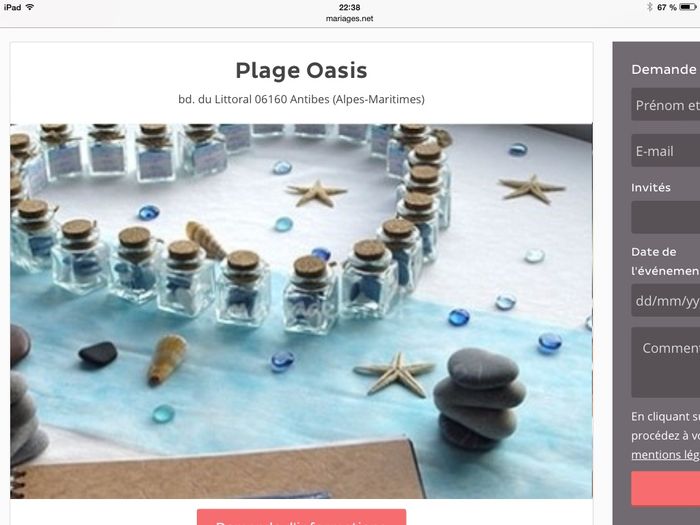Click the red submit button in sidebar
The width and height of the screenshot is (700, 525).
pos(666,488)
